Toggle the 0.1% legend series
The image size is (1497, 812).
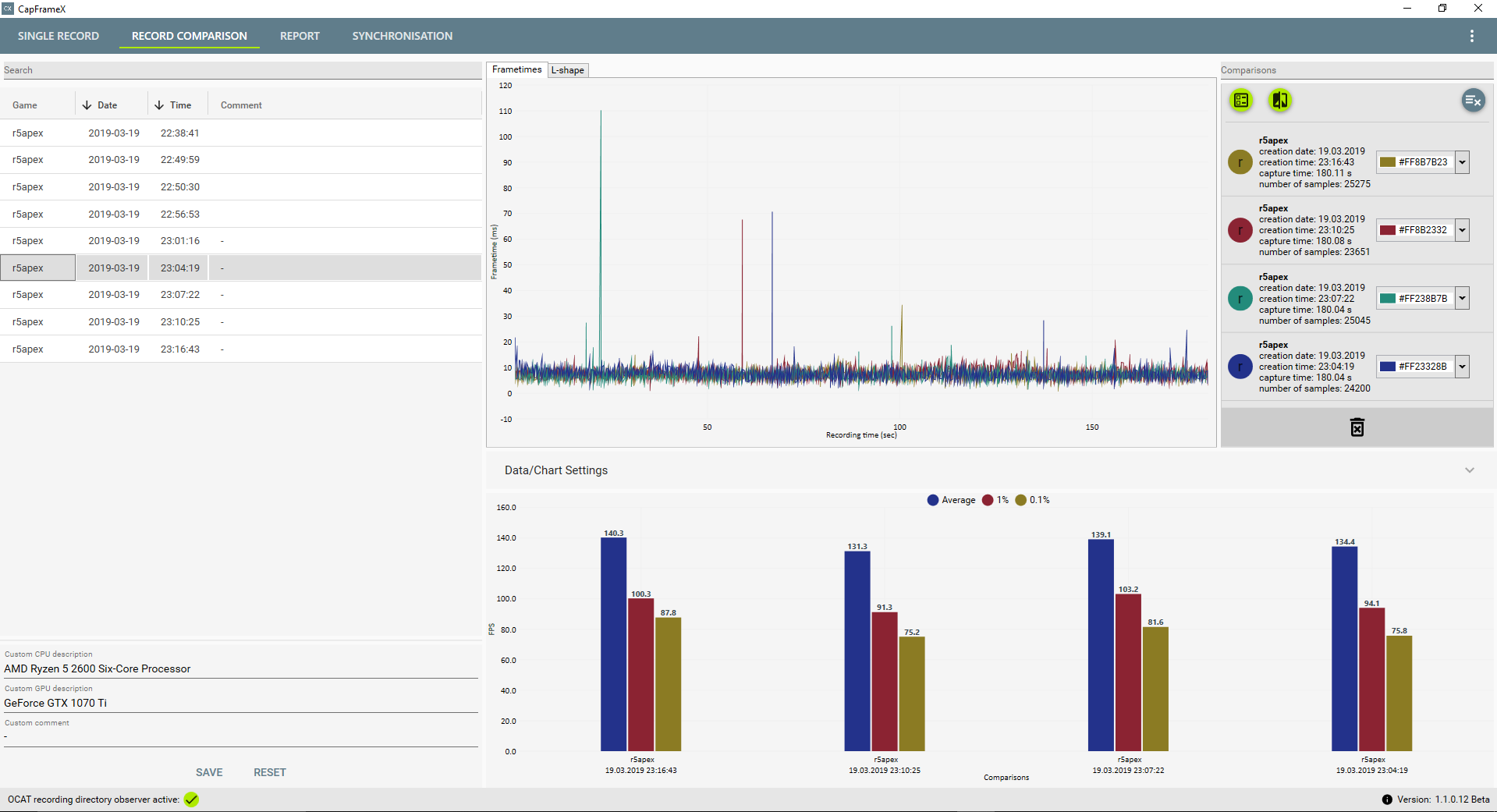click(1032, 500)
